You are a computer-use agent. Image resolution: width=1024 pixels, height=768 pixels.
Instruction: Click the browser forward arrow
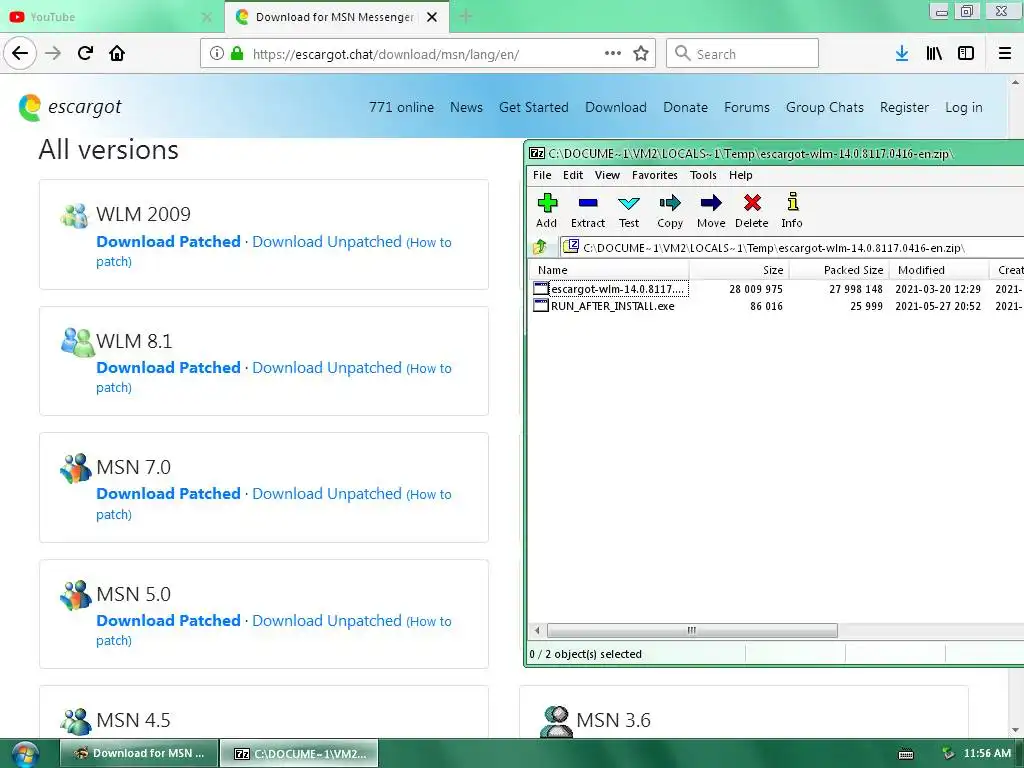(x=53, y=54)
